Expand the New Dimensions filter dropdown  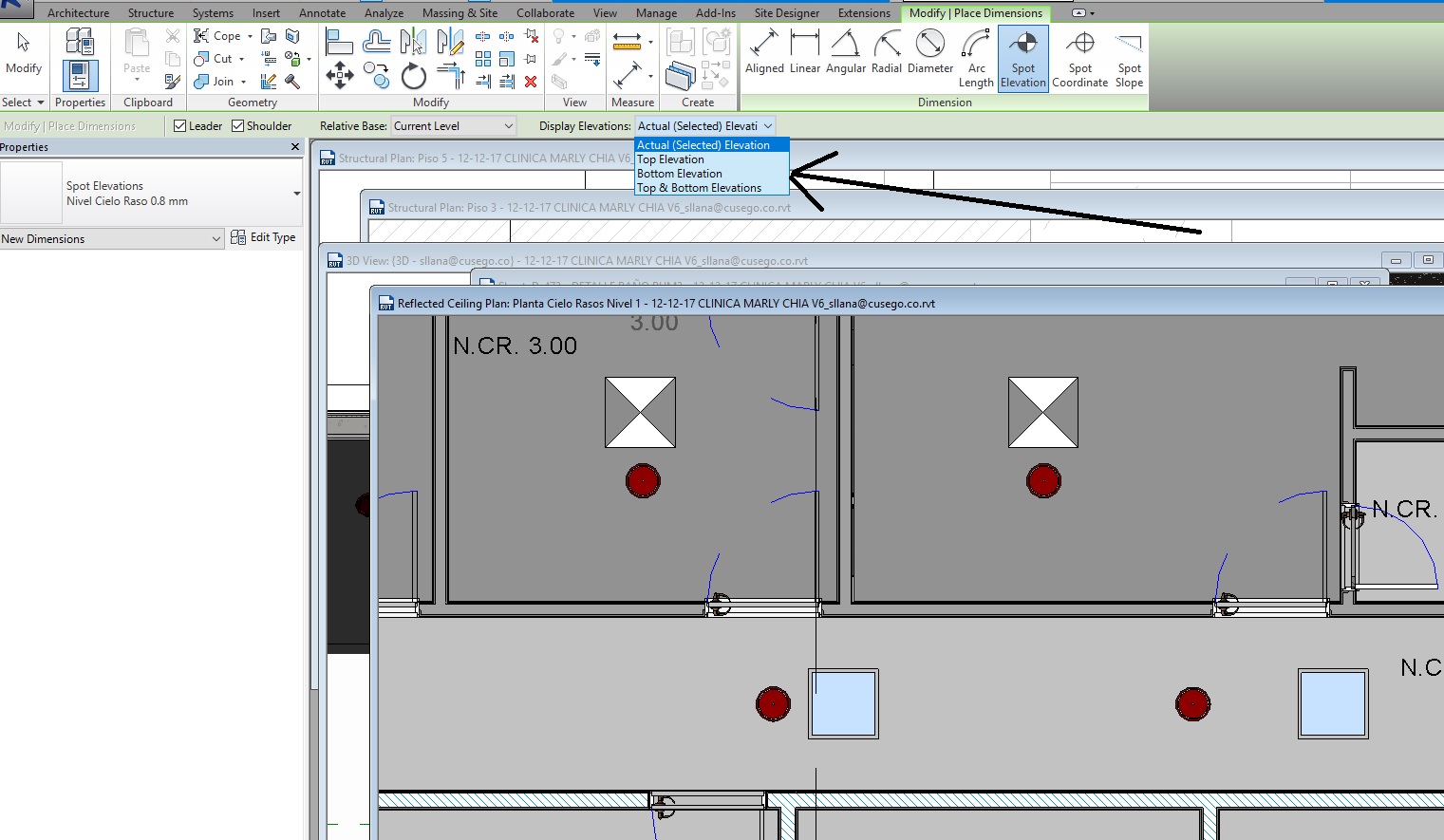coord(216,239)
